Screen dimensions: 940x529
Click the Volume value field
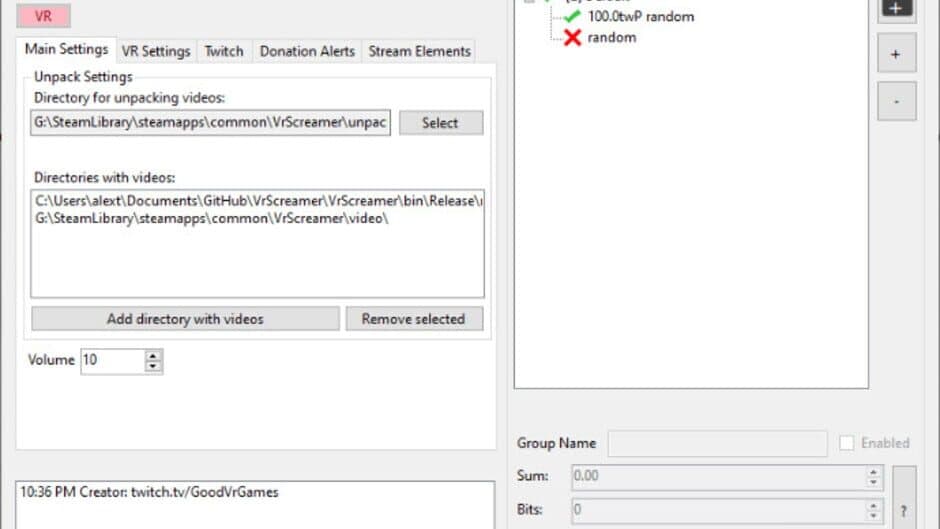[x=113, y=360]
